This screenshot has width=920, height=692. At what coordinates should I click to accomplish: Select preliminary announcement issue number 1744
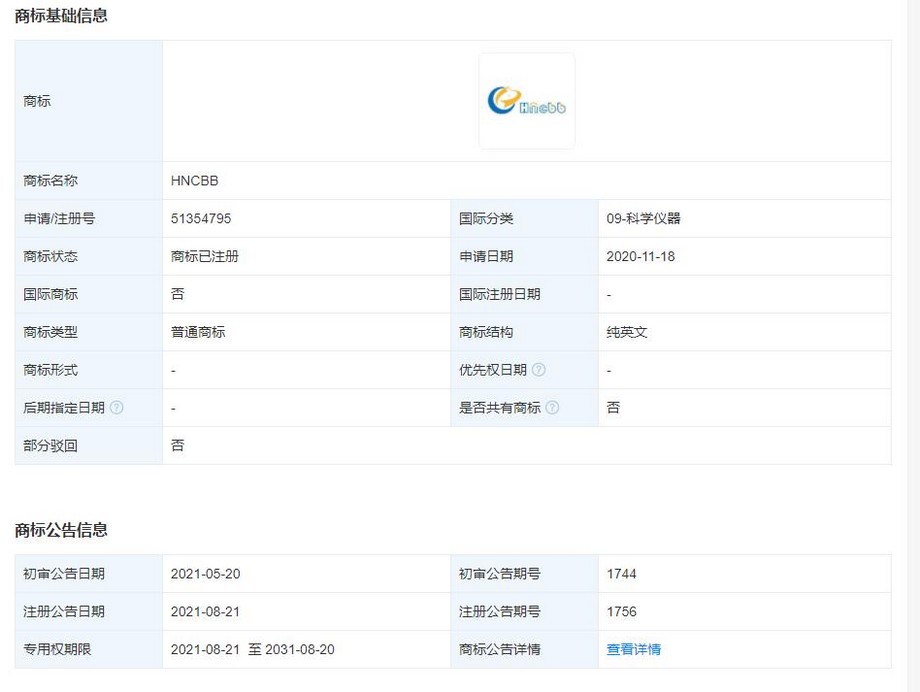click(x=621, y=574)
